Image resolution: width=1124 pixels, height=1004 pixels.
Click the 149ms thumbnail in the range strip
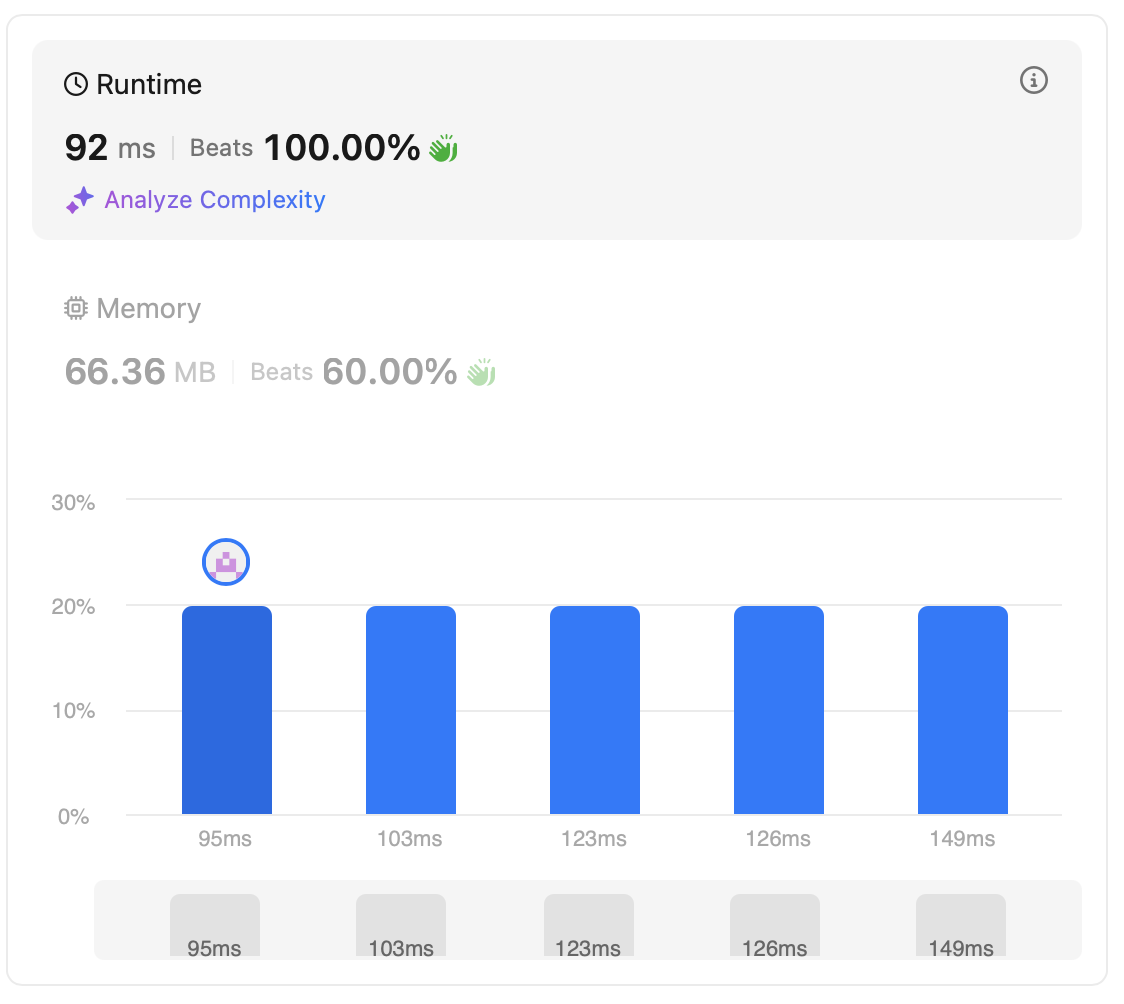pos(961,925)
